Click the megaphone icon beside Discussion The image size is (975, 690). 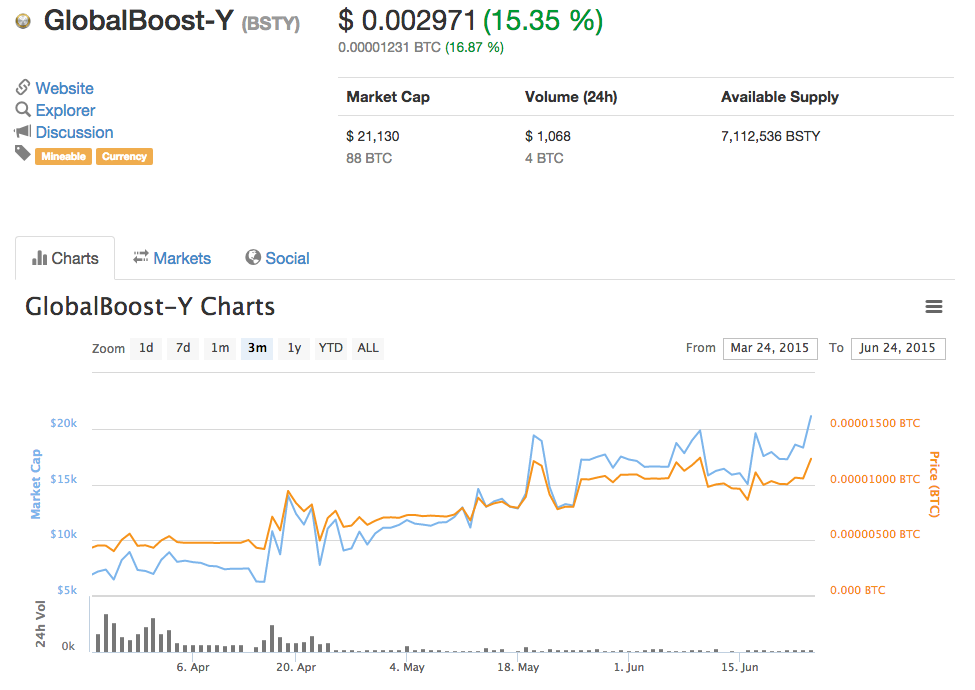pos(23,131)
